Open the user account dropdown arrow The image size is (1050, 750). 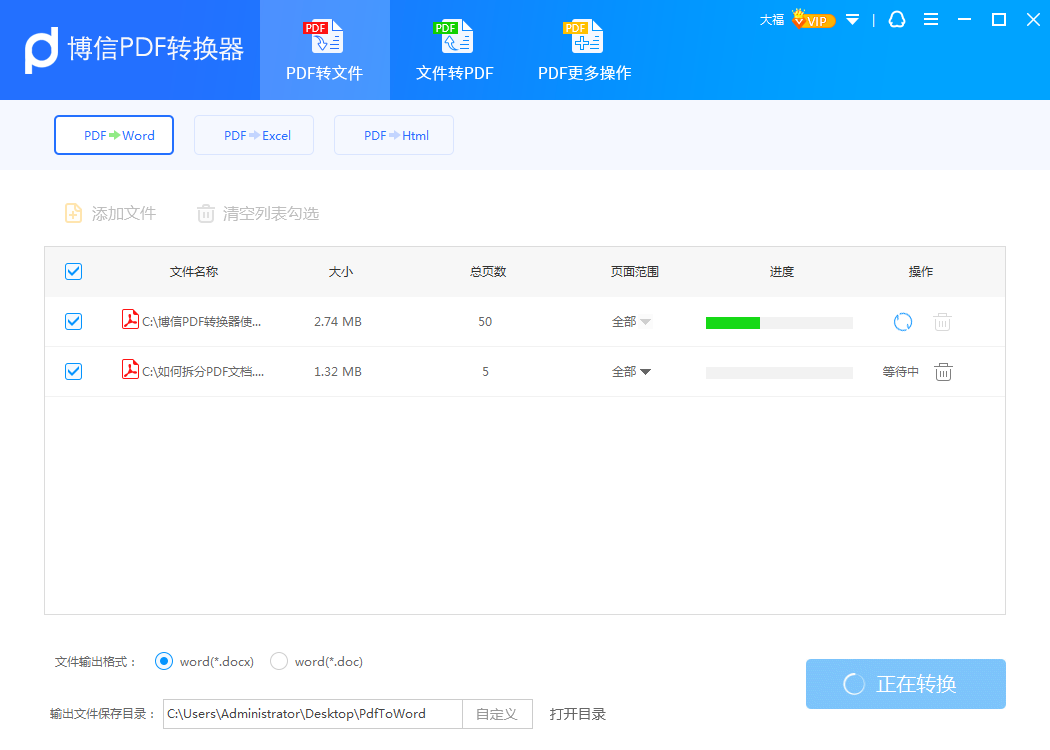tap(852, 20)
